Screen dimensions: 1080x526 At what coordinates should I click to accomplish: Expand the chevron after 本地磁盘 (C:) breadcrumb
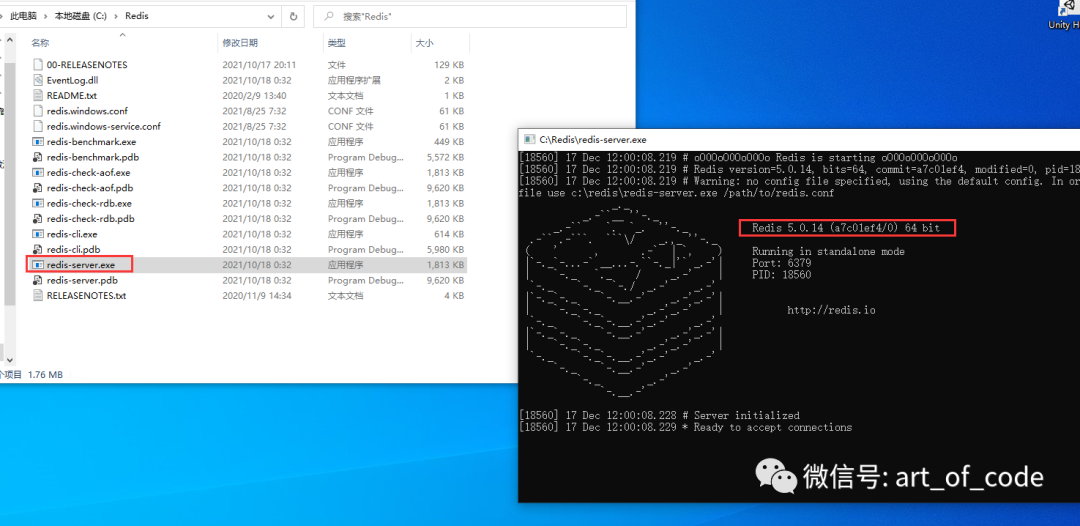pyautogui.click(x=114, y=16)
